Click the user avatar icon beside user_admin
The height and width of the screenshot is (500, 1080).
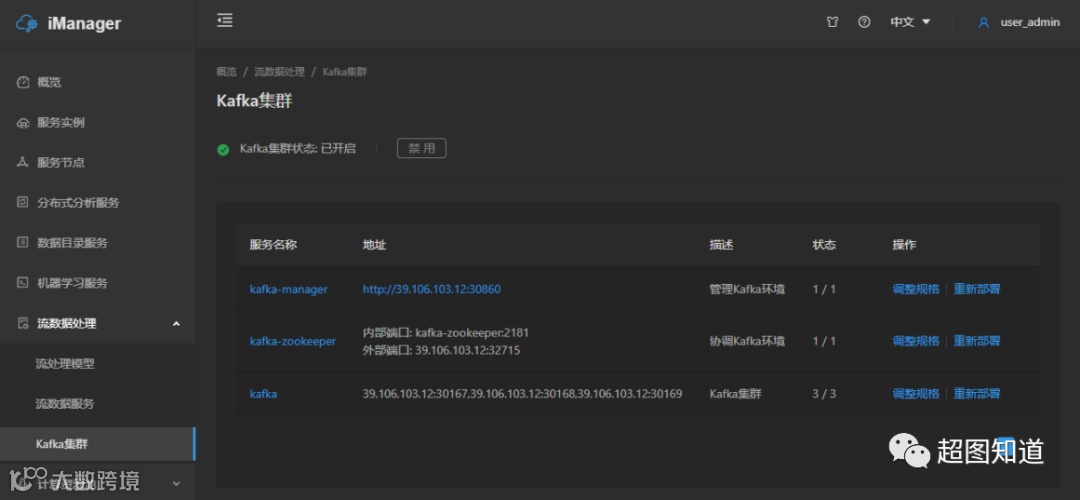pos(984,23)
